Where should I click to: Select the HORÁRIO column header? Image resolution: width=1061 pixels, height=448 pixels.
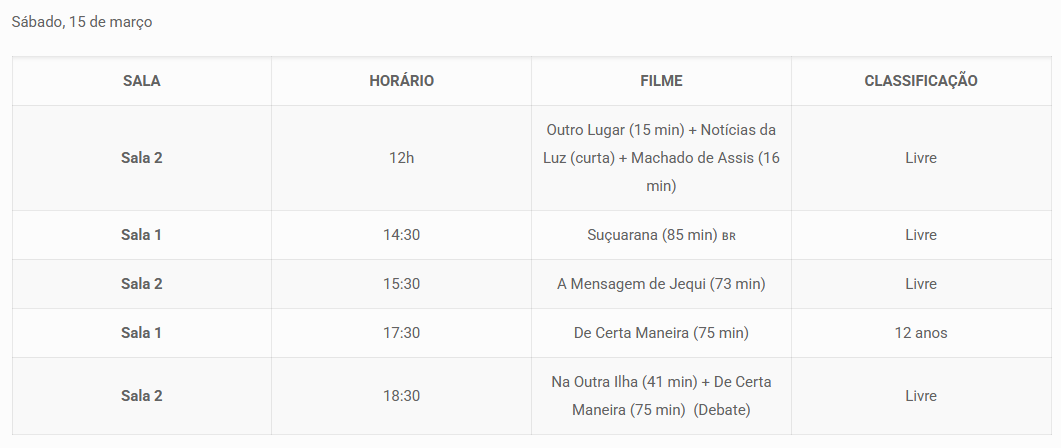click(x=401, y=81)
